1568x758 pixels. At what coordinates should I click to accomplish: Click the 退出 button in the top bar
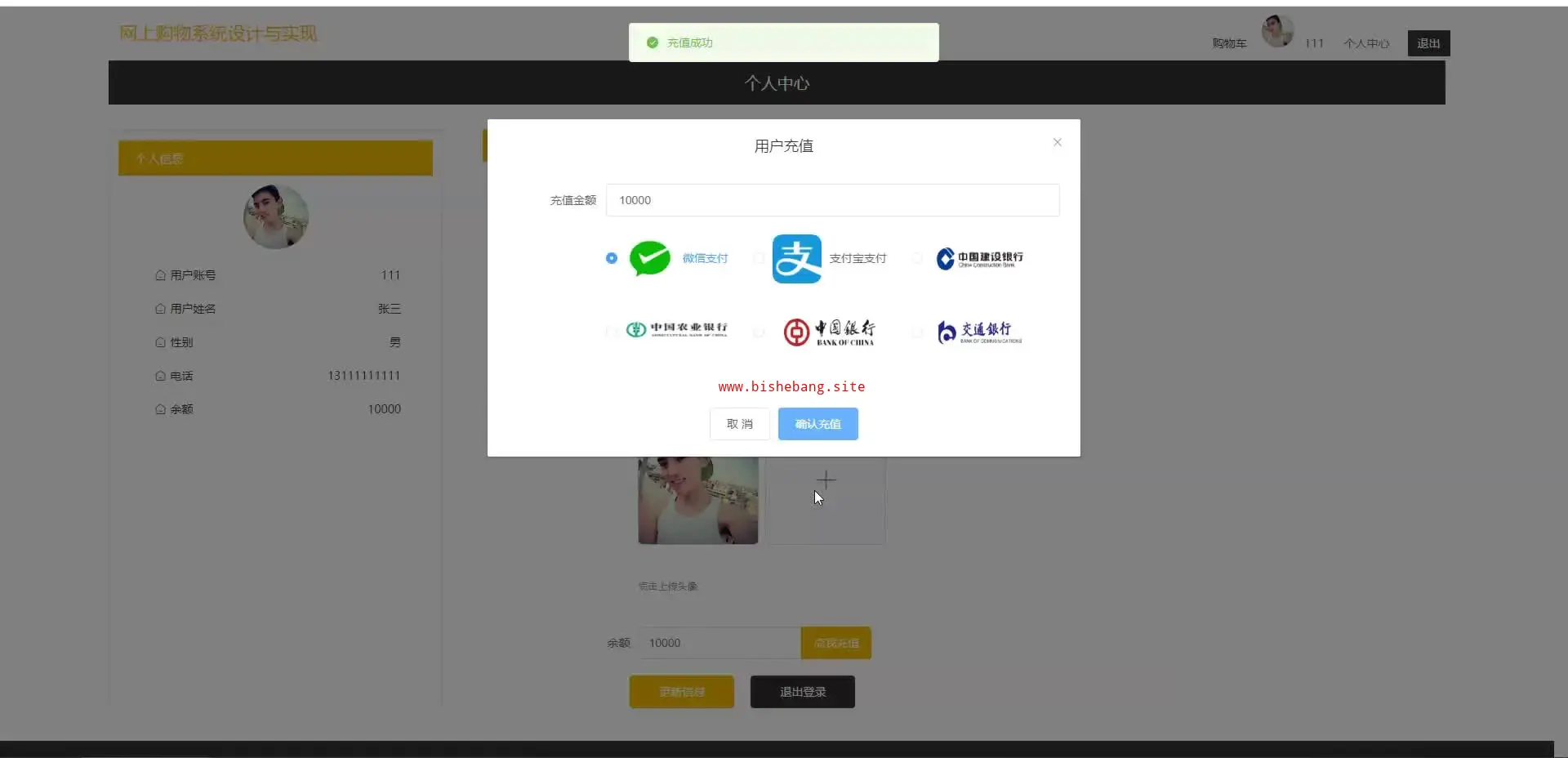pos(1428,43)
